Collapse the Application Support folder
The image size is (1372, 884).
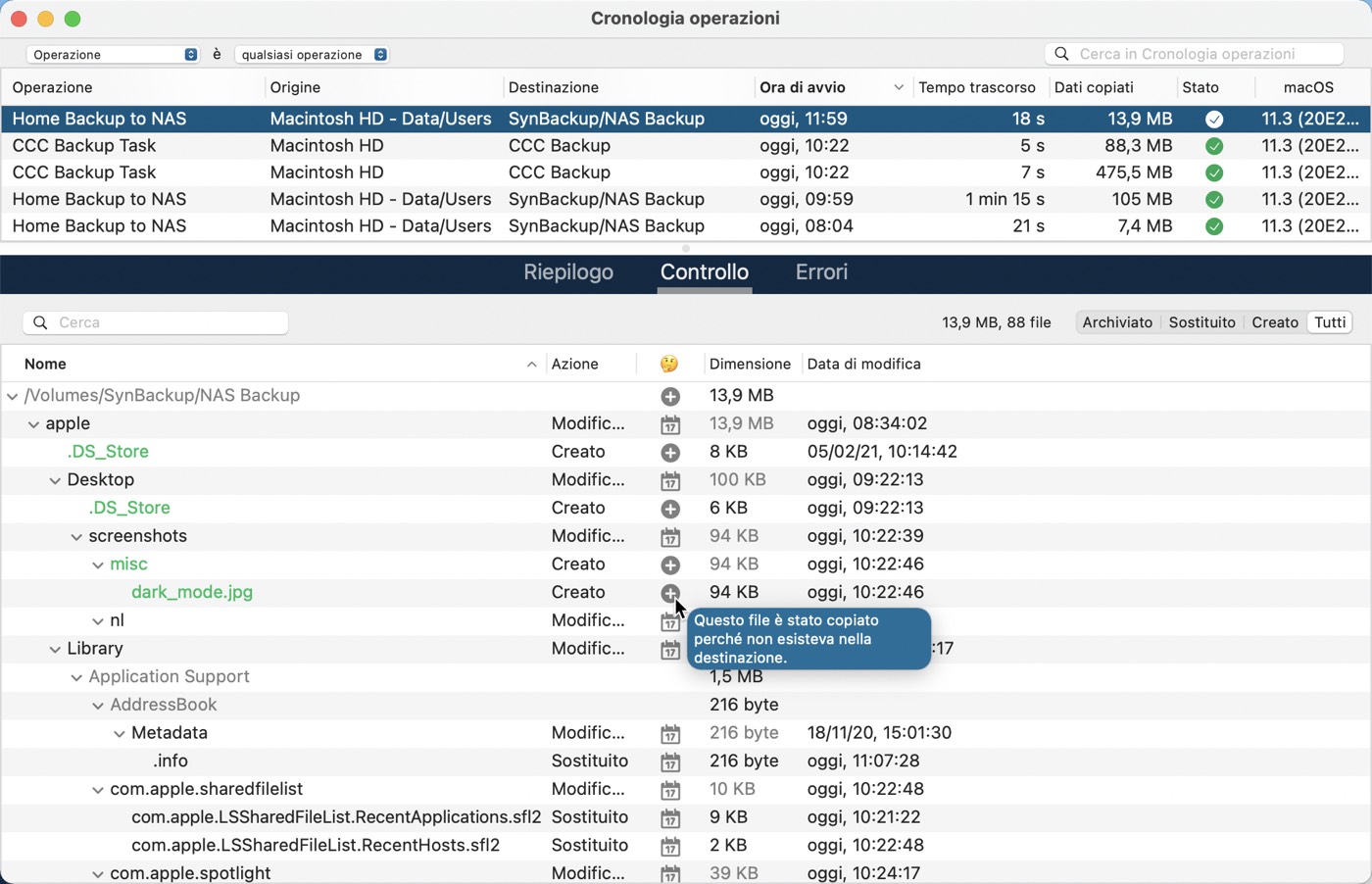[x=76, y=677]
